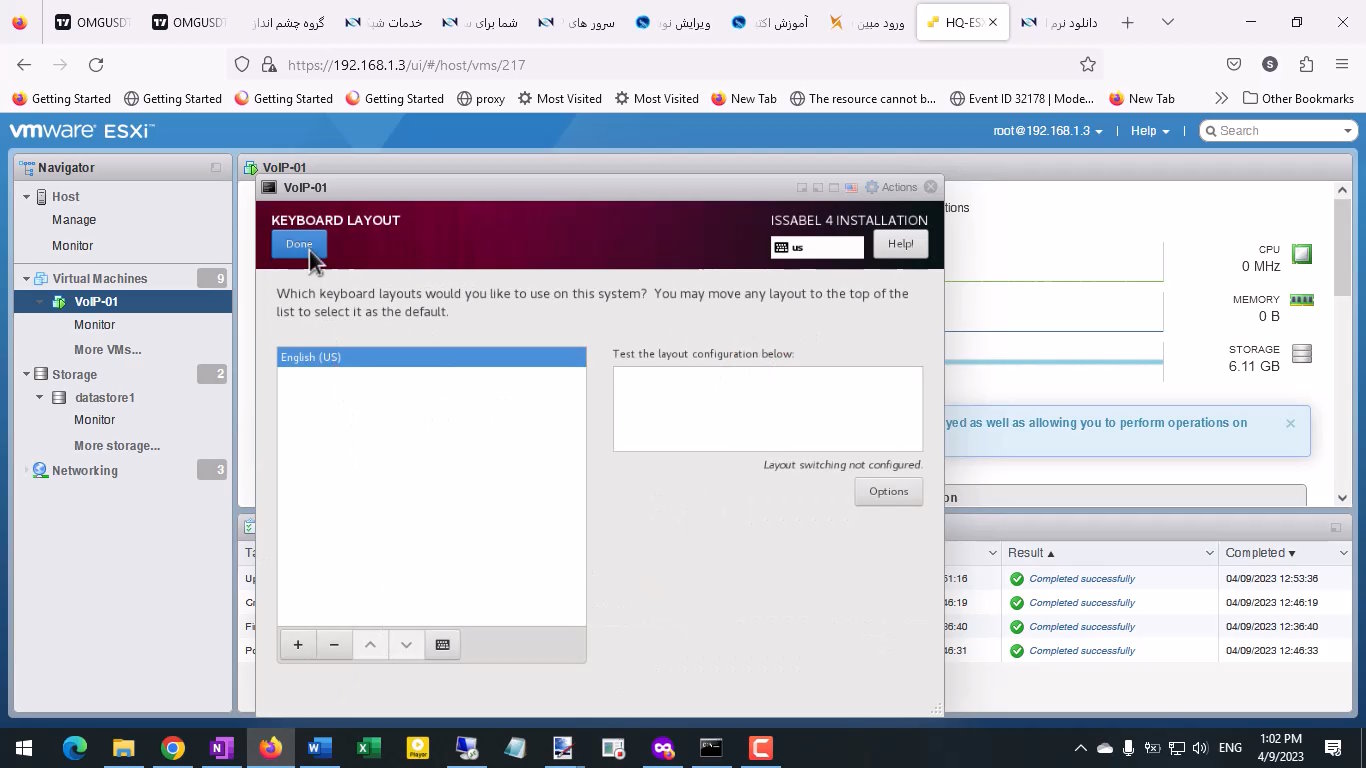This screenshot has height=768, width=1366.
Task: Click Done in the Keyboard Layout installer
Action: [x=299, y=244]
